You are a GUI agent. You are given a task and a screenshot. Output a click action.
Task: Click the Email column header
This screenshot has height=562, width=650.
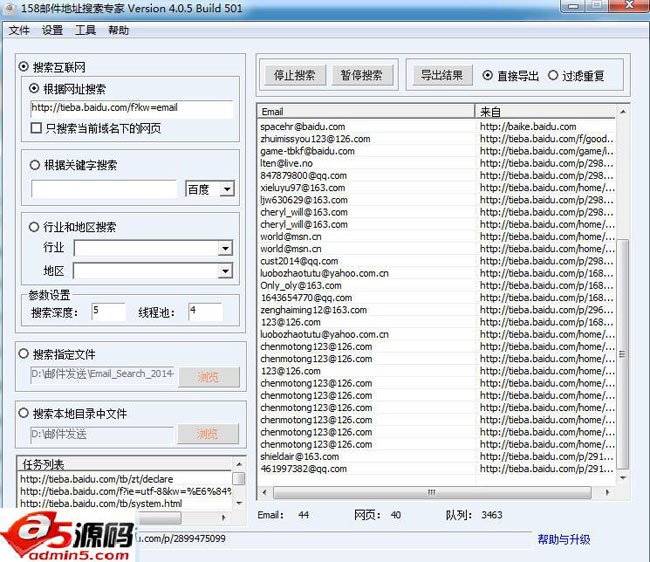366,111
